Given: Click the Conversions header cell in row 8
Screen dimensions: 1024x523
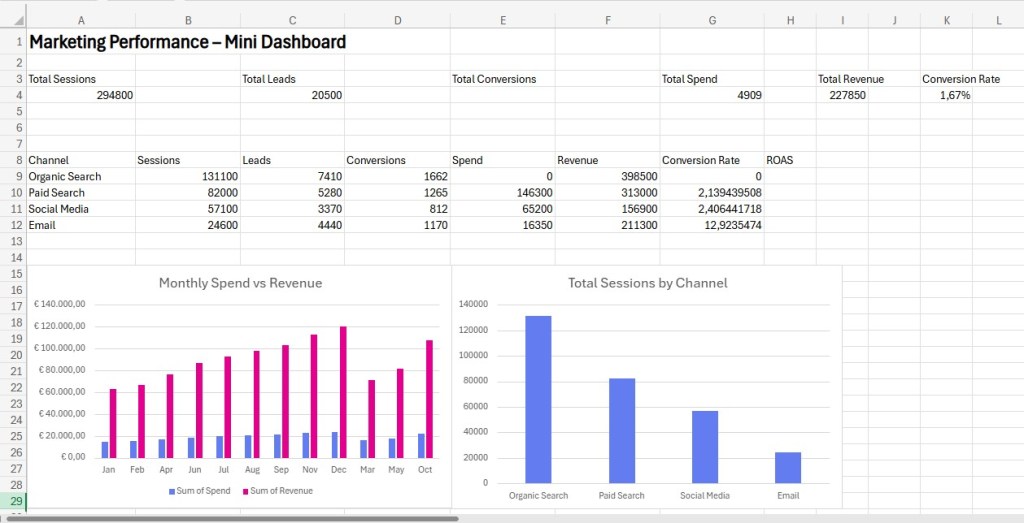Looking at the screenshot, I should coord(397,160).
